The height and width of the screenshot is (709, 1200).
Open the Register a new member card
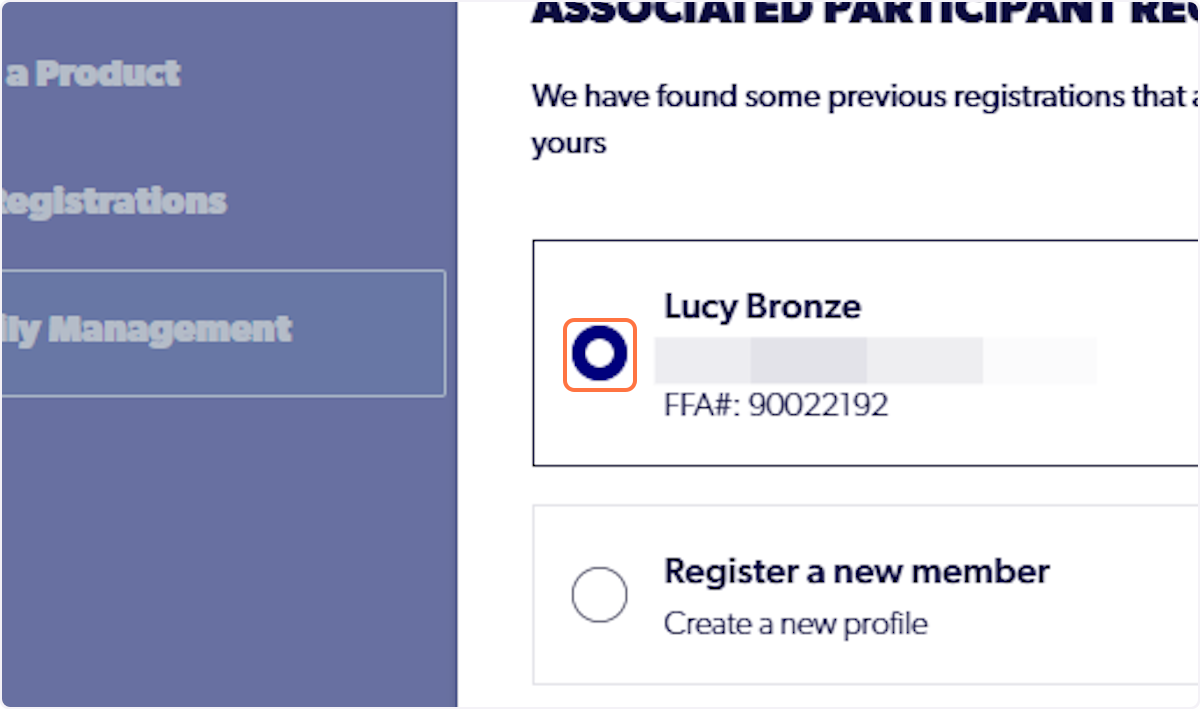[865, 594]
